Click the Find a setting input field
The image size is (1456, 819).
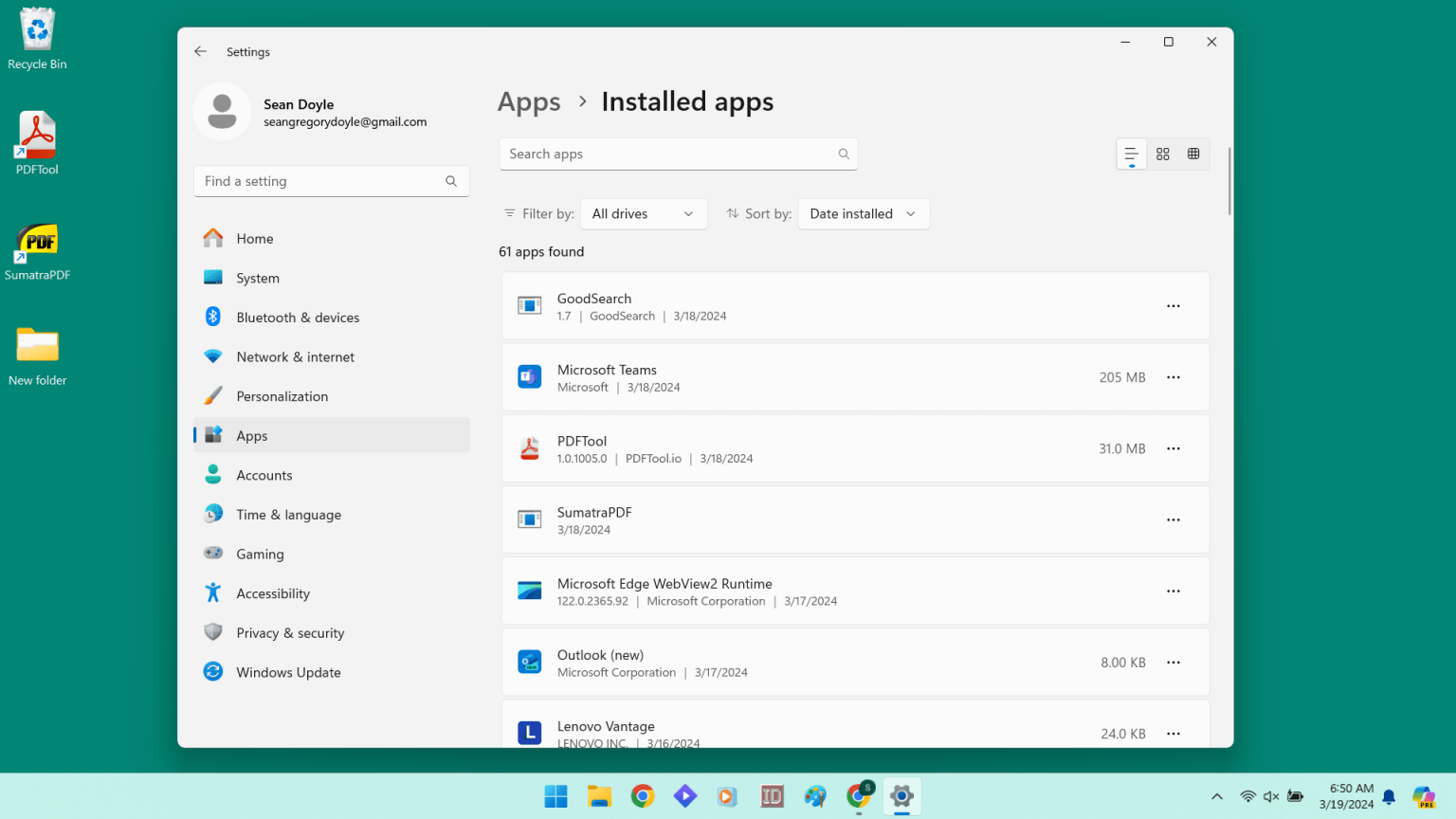332,181
